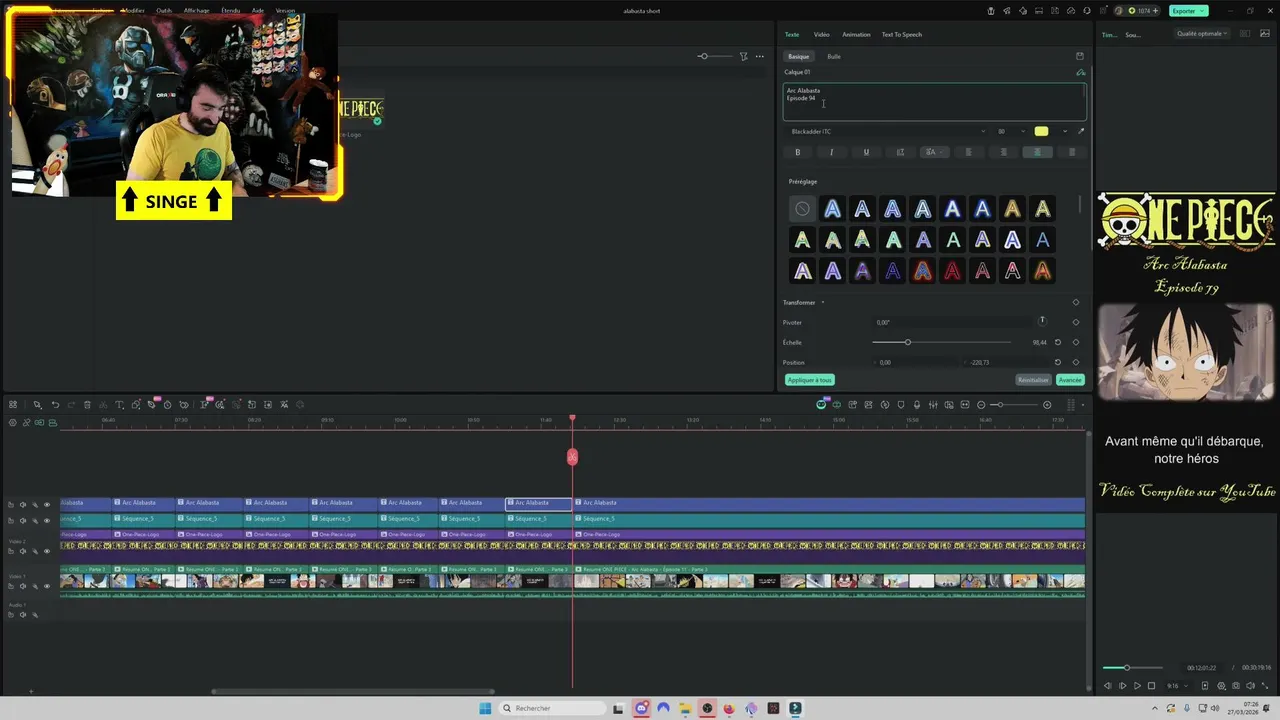1280x720 pixels.
Task: Pick text color with the eyedropper
Action: (x=1081, y=131)
